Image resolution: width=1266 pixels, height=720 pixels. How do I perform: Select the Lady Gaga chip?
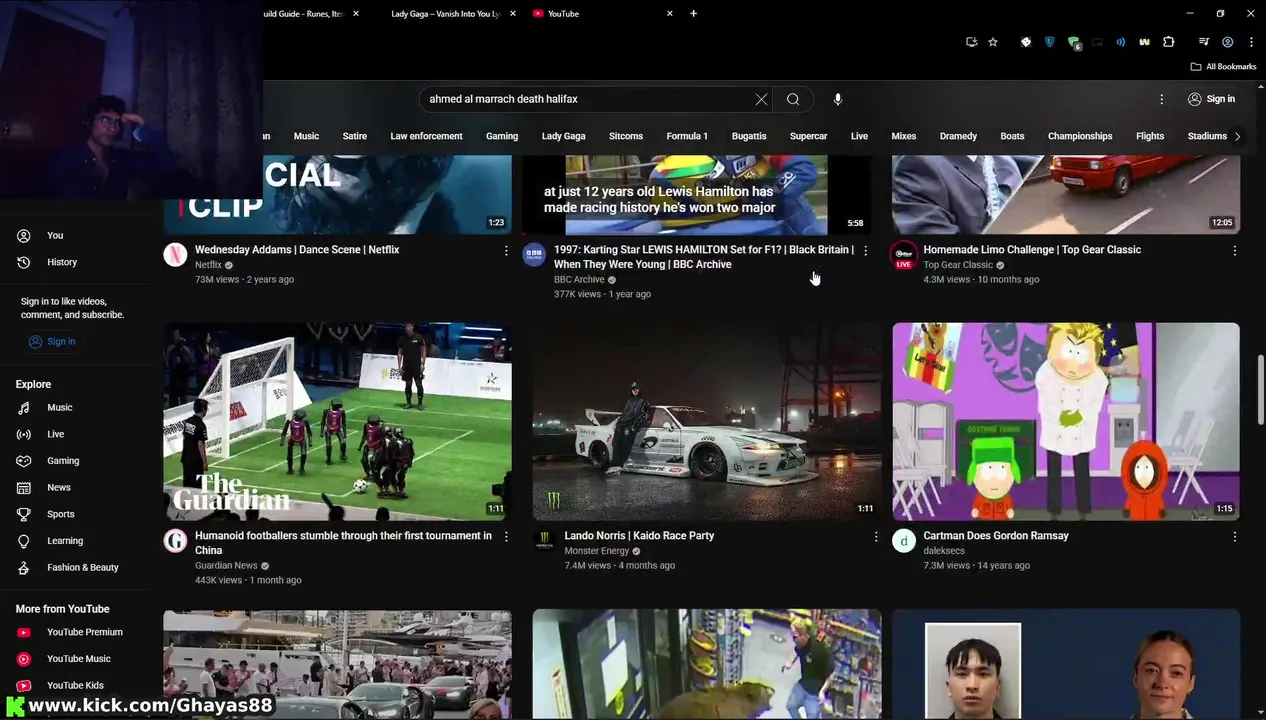tap(563, 136)
